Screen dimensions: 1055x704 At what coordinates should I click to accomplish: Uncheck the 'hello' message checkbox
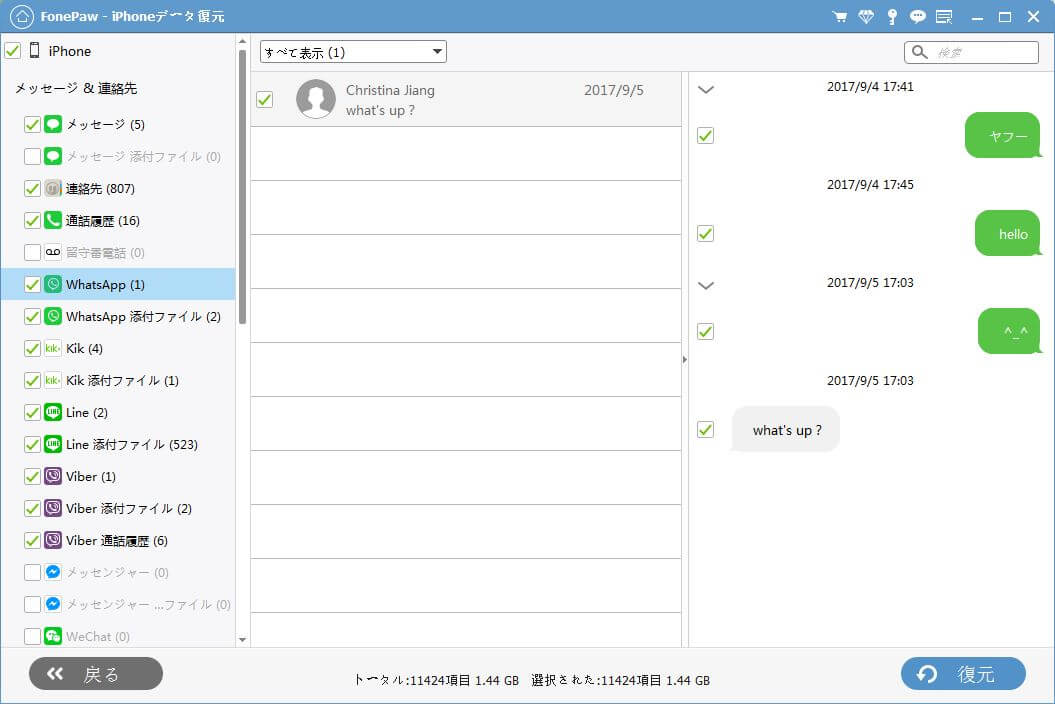[705, 234]
